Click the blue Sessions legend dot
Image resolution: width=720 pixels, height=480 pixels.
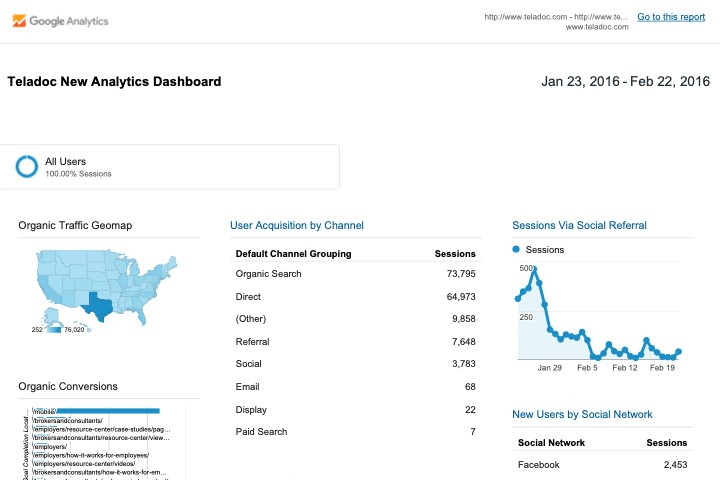[x=516, y=249]
